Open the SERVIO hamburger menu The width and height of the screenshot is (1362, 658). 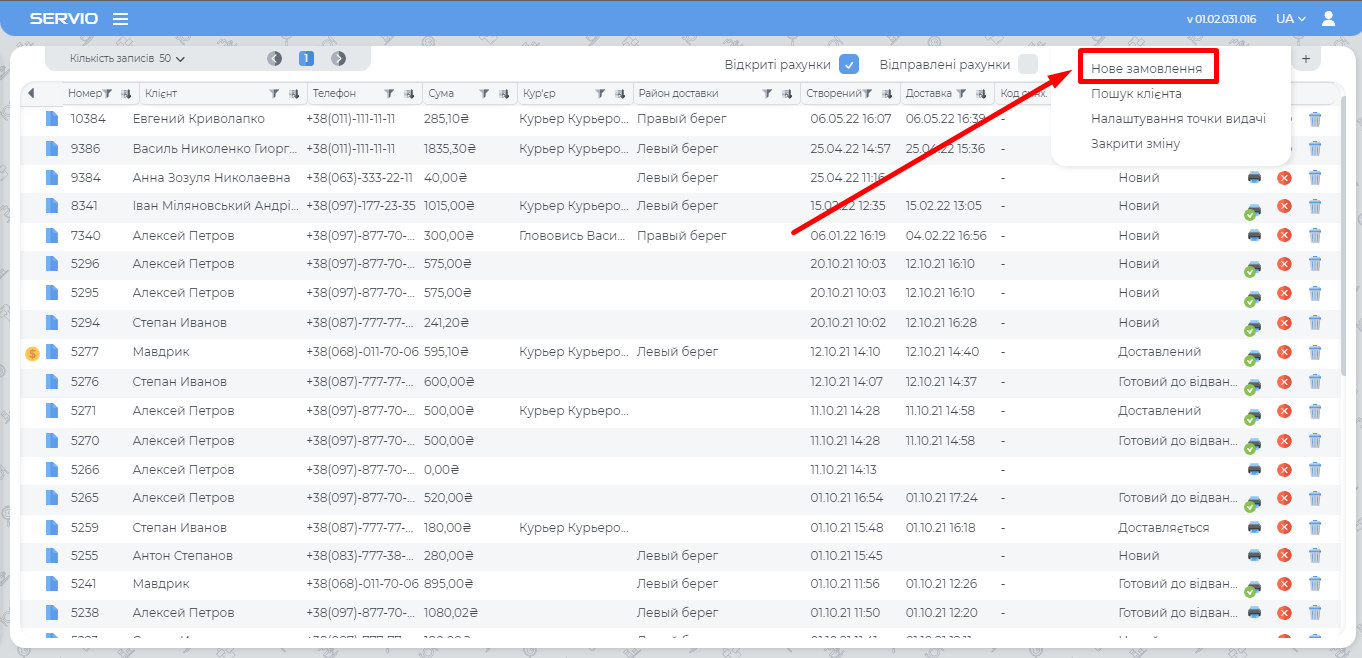pyautogui.click(x=120, y=19)
